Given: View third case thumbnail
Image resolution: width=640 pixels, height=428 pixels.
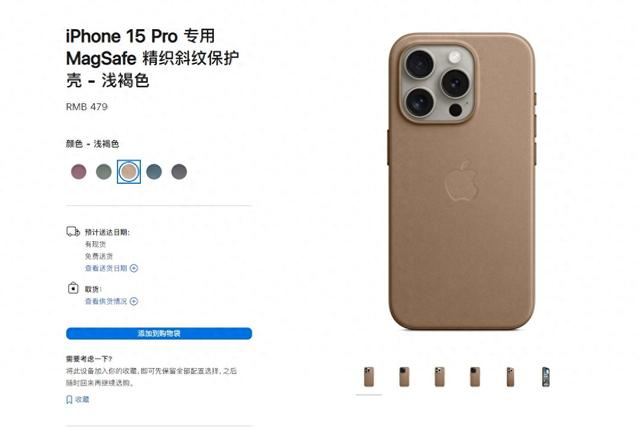Looking at the screenshot, I should 440,377.
